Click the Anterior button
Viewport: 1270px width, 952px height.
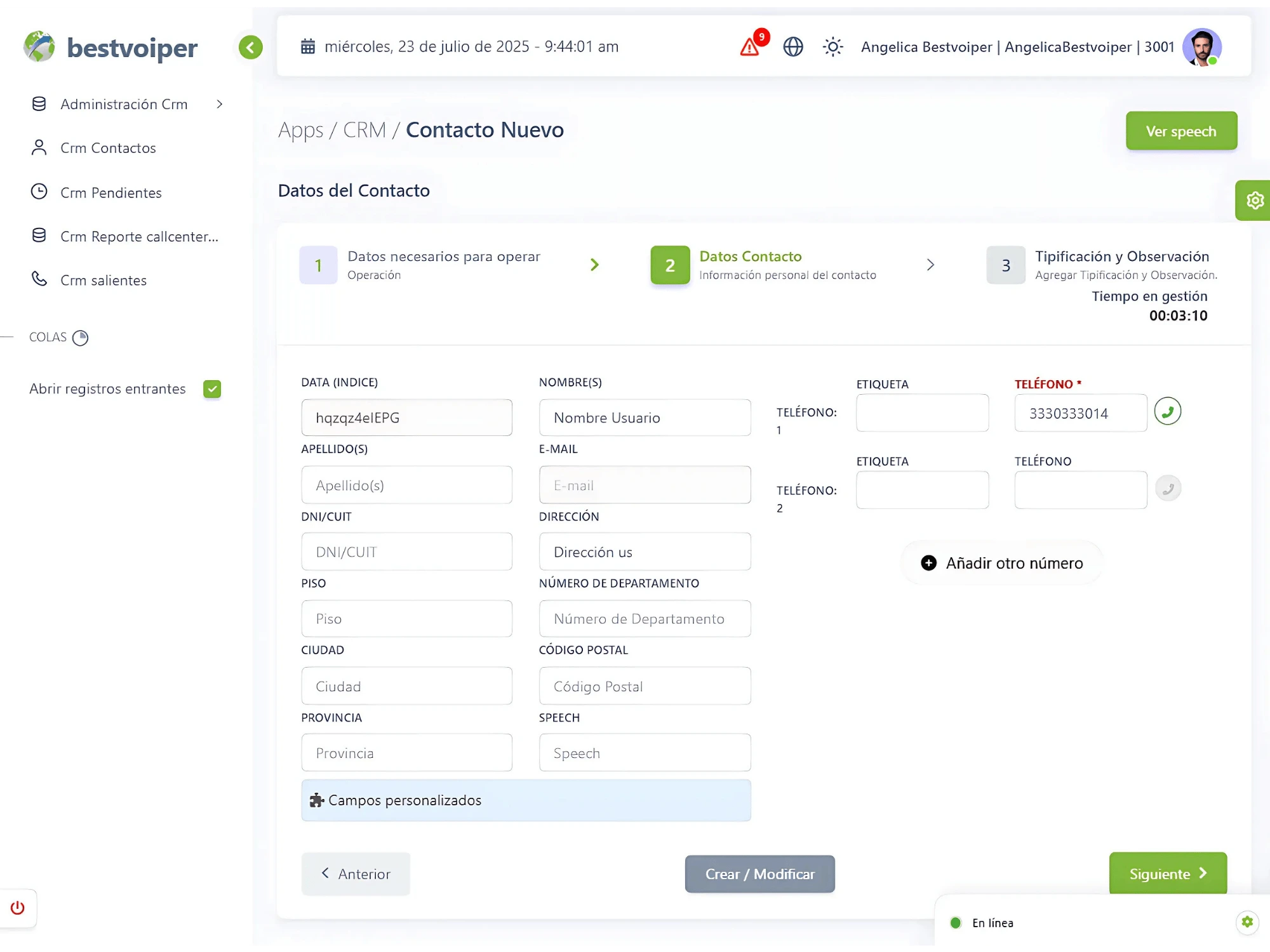pos(356,874)
